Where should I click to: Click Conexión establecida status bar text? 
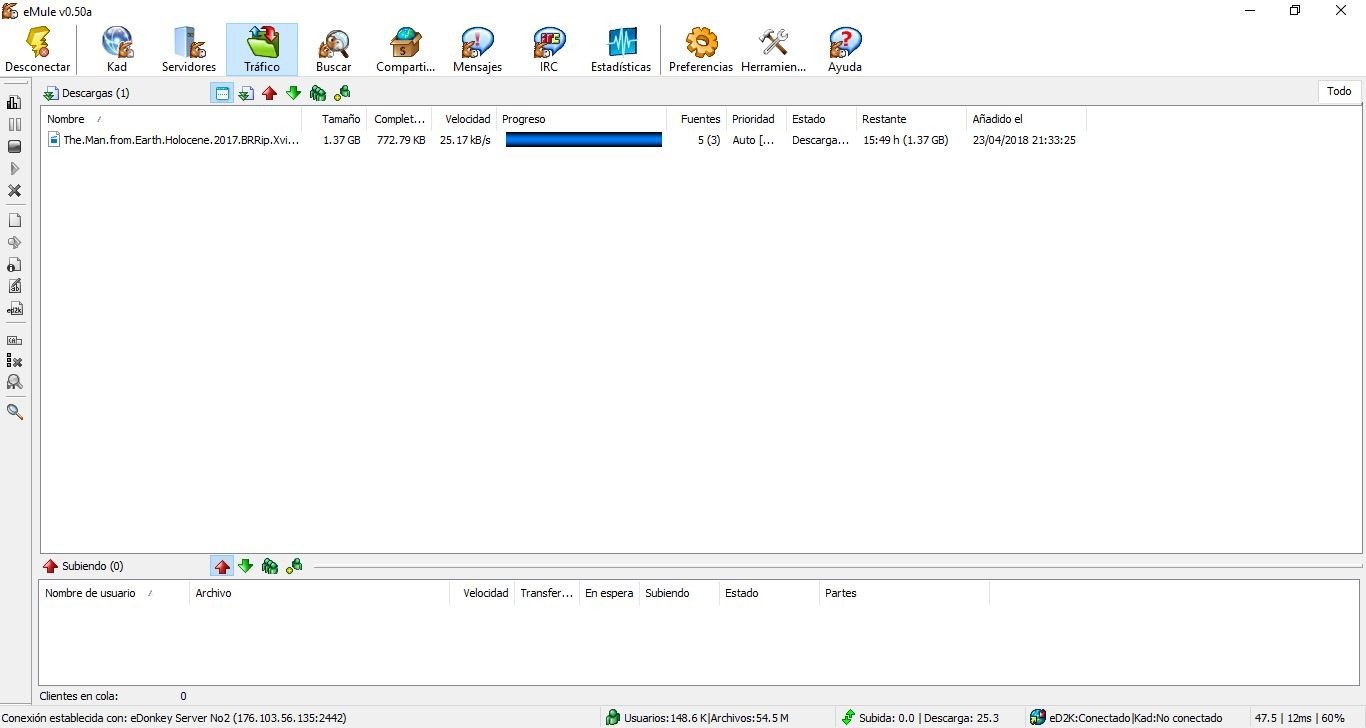click(x=174, y=718)
